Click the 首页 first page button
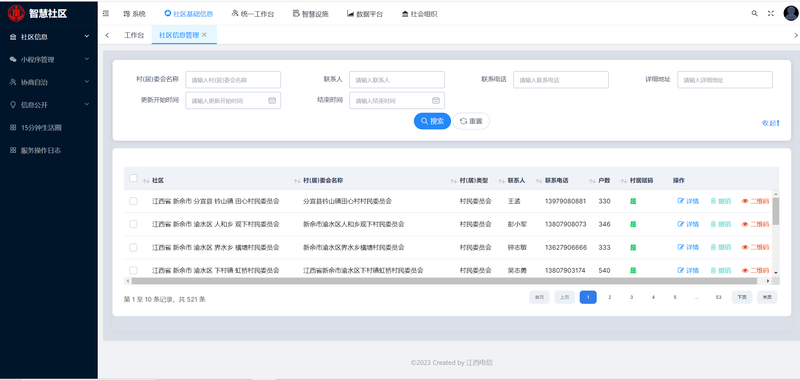The image size is (800, 380). pyautogui.click(x=539, y=297)
